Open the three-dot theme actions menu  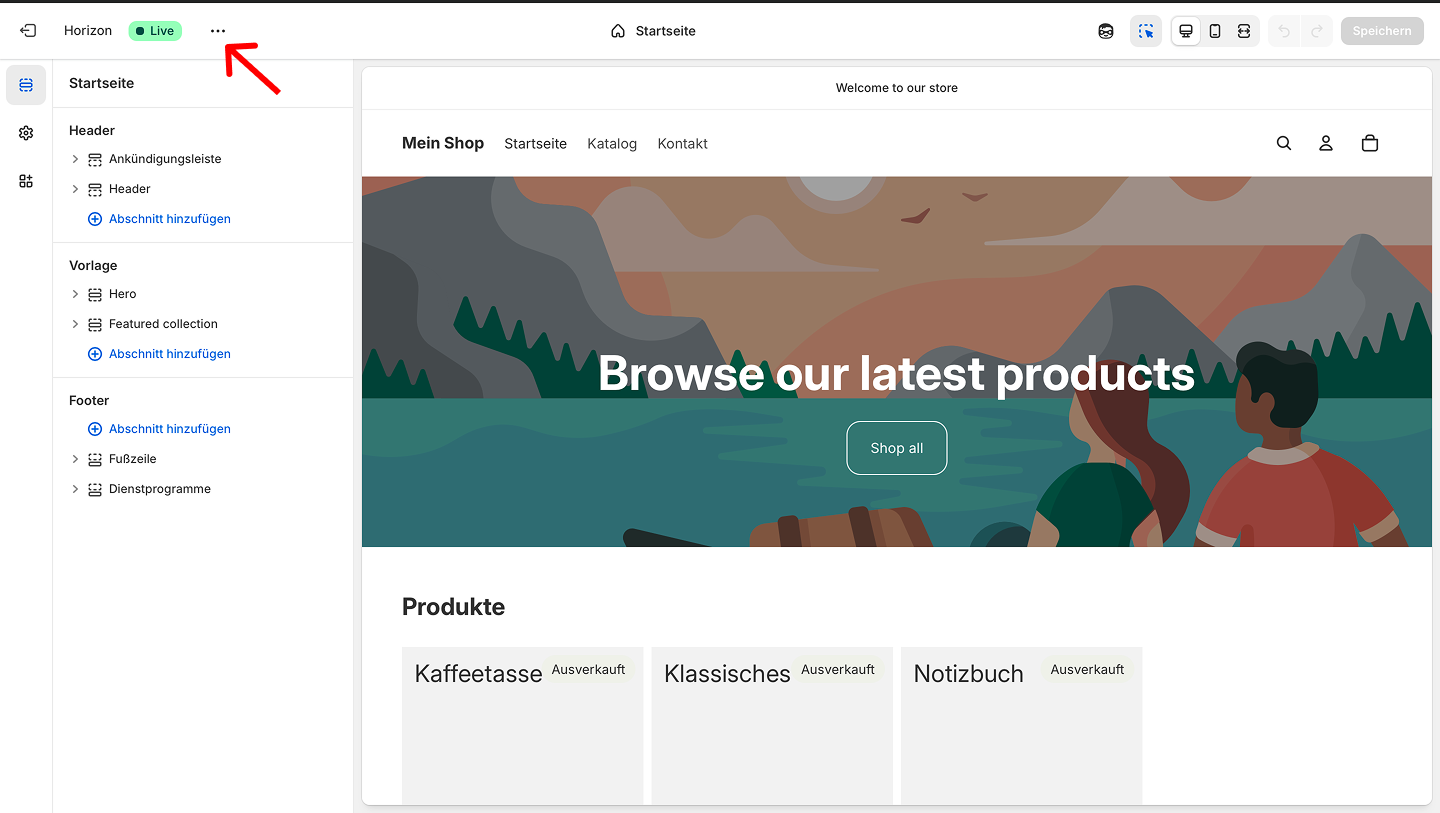(x=218, y=31)
